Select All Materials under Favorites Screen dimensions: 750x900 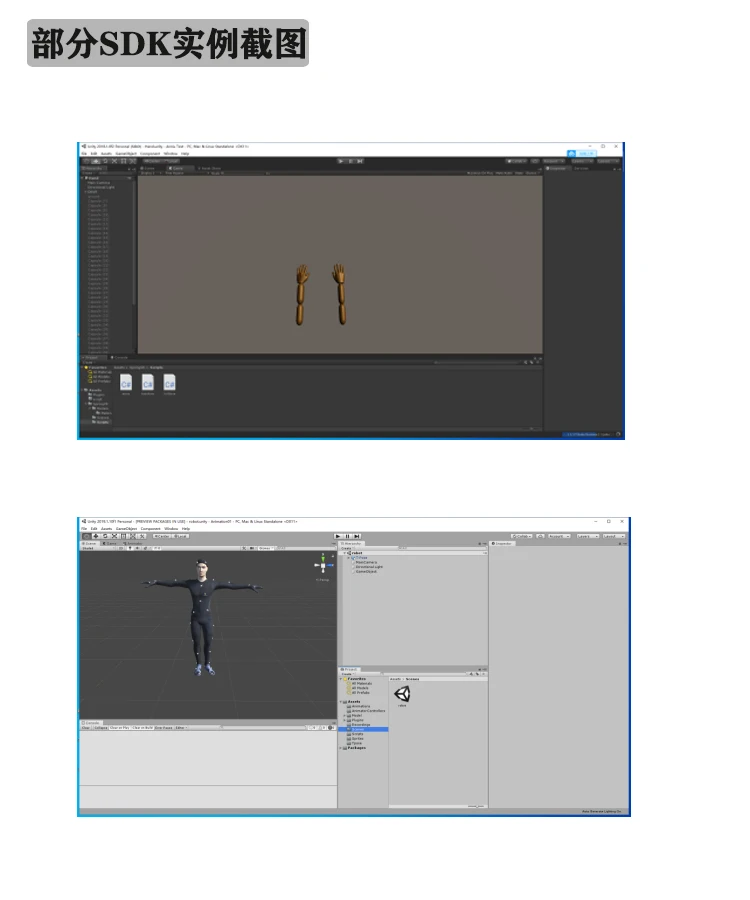click(x=360, y=684)
